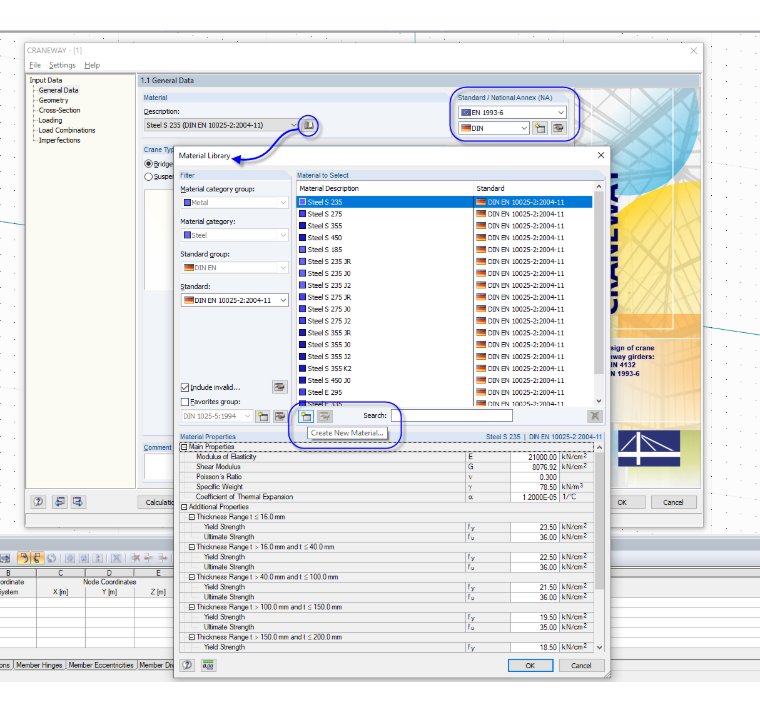
Task: Open the Settings menu in CRANEWAY
Action: click(x=62, y=65)
